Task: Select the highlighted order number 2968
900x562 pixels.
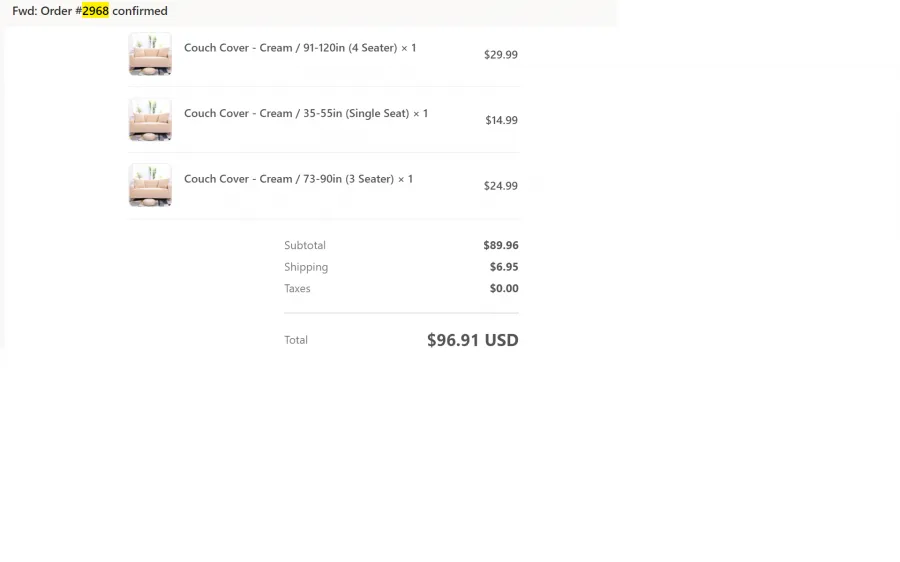Action: click(x=95, y=11)
